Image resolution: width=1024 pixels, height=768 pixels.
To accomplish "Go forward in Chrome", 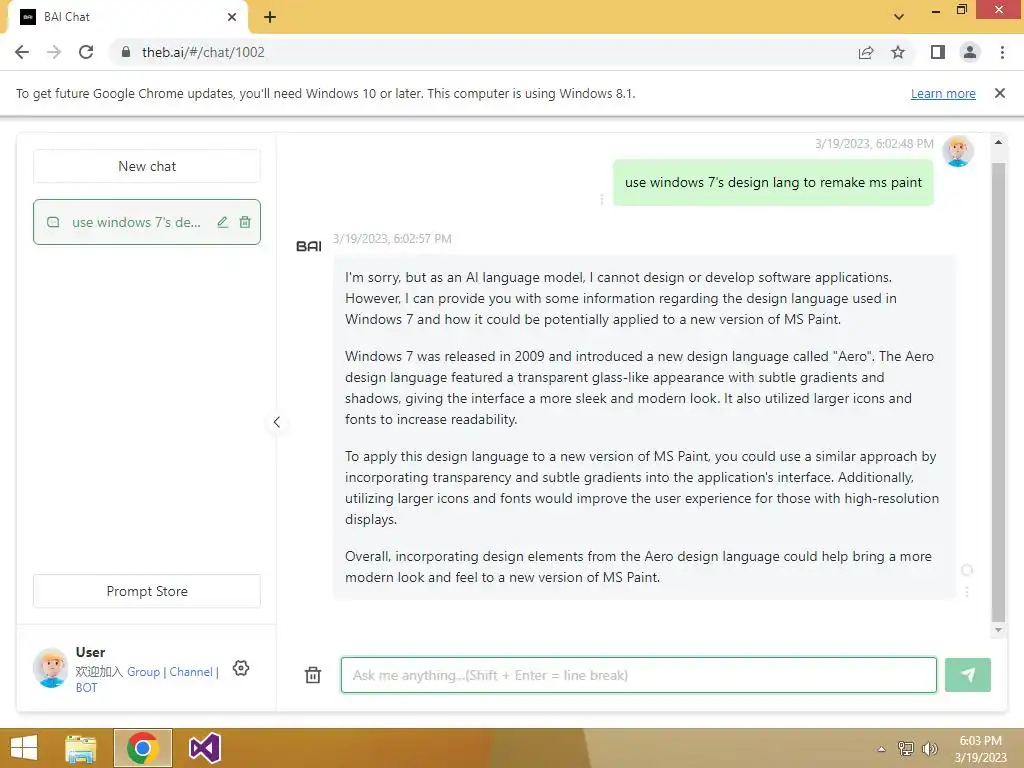I will [x=54, y=52].
